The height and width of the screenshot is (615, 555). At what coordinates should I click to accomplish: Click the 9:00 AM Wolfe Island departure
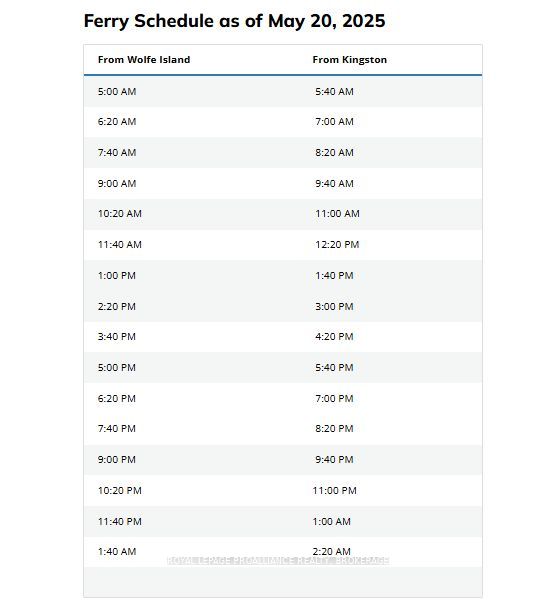[x=117, y=184]
